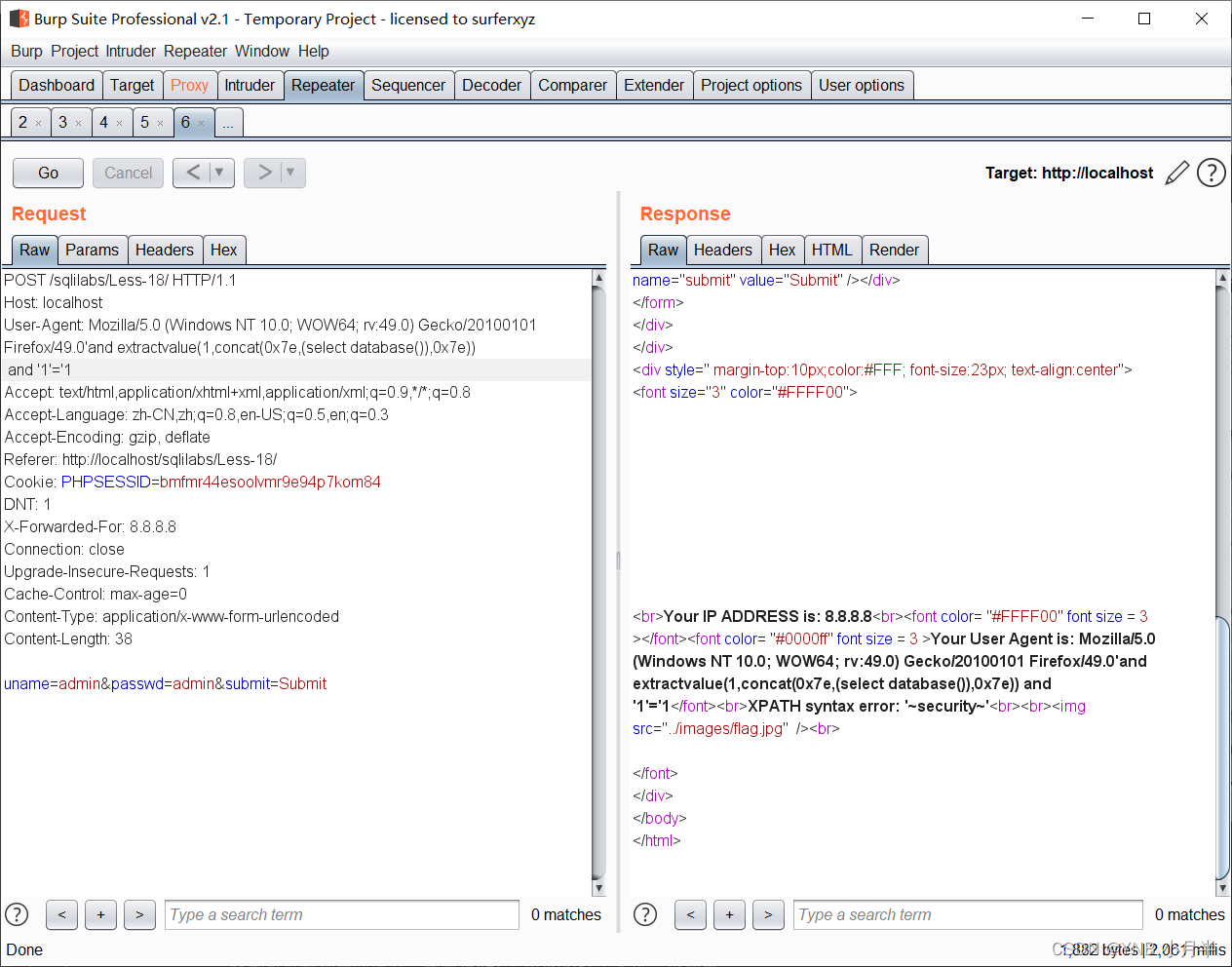Viewport: 1232px width, 967px height.
Task: Switch response view to Headers
Action: (x=722, y=250)
